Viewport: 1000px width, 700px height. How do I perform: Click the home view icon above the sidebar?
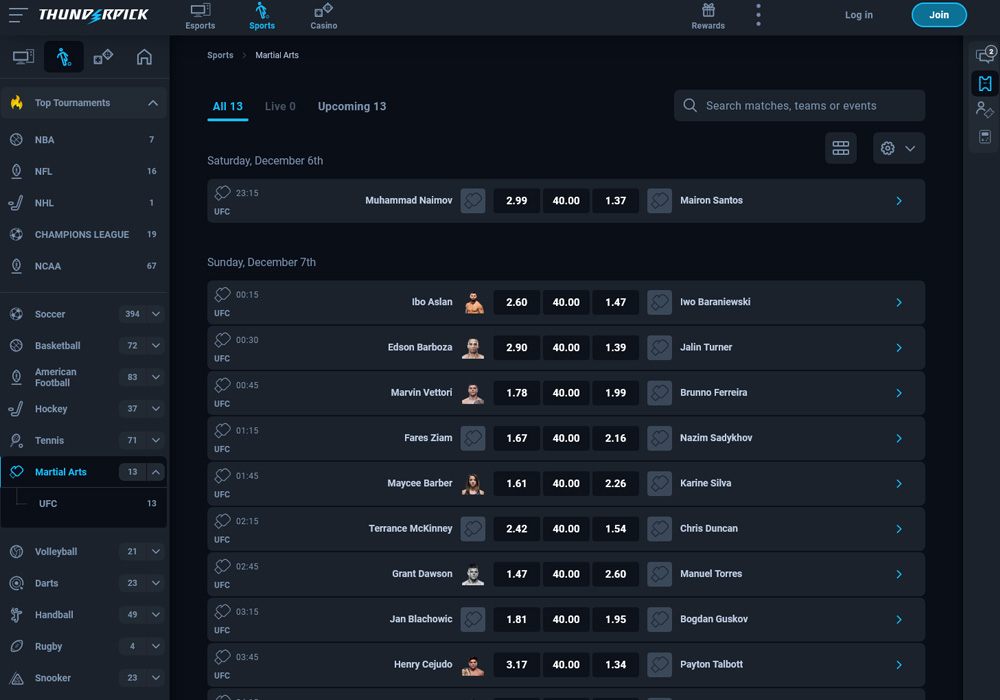pyautogui.click(x=144, y=57)
